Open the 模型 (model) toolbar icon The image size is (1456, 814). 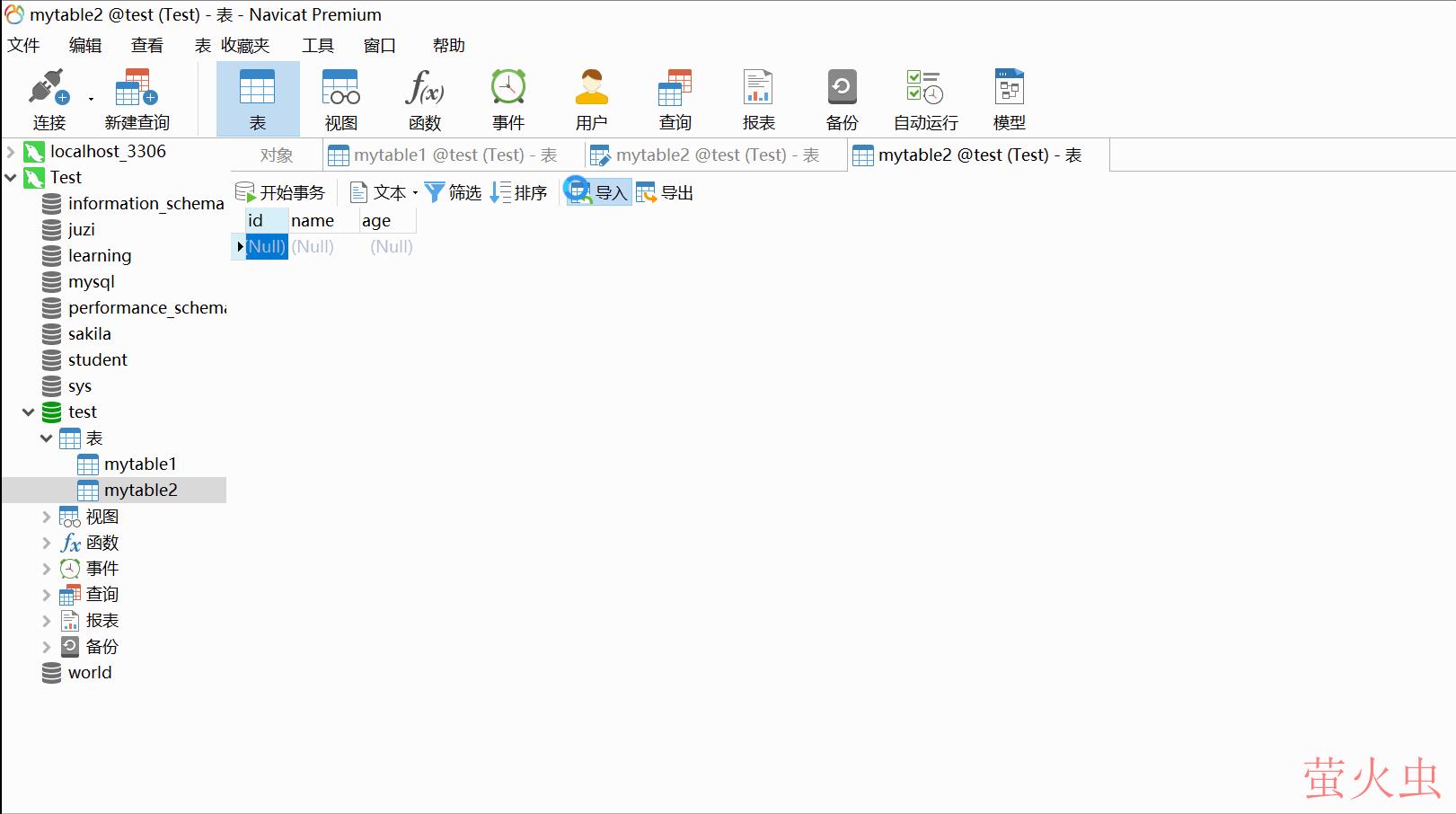tap(1008, 99)
